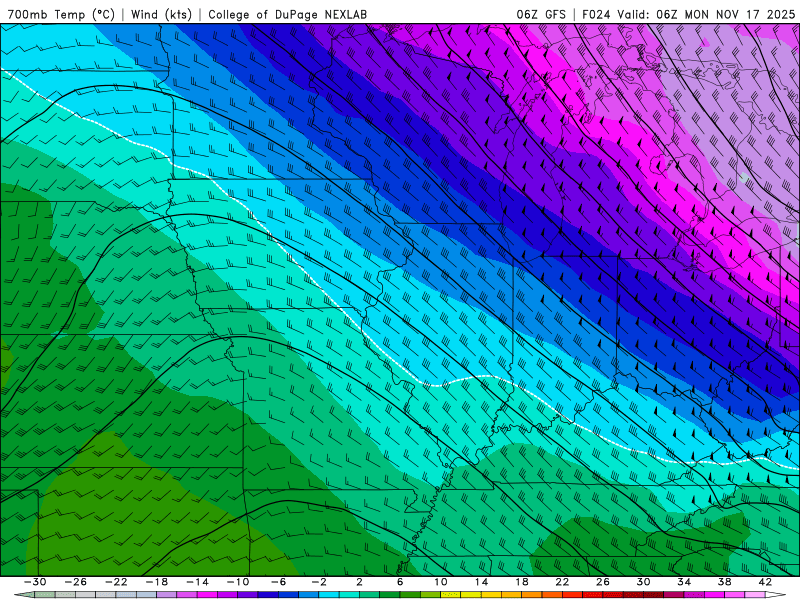
Task: Click the -10 value on the temperature legend
Action: 238,582
